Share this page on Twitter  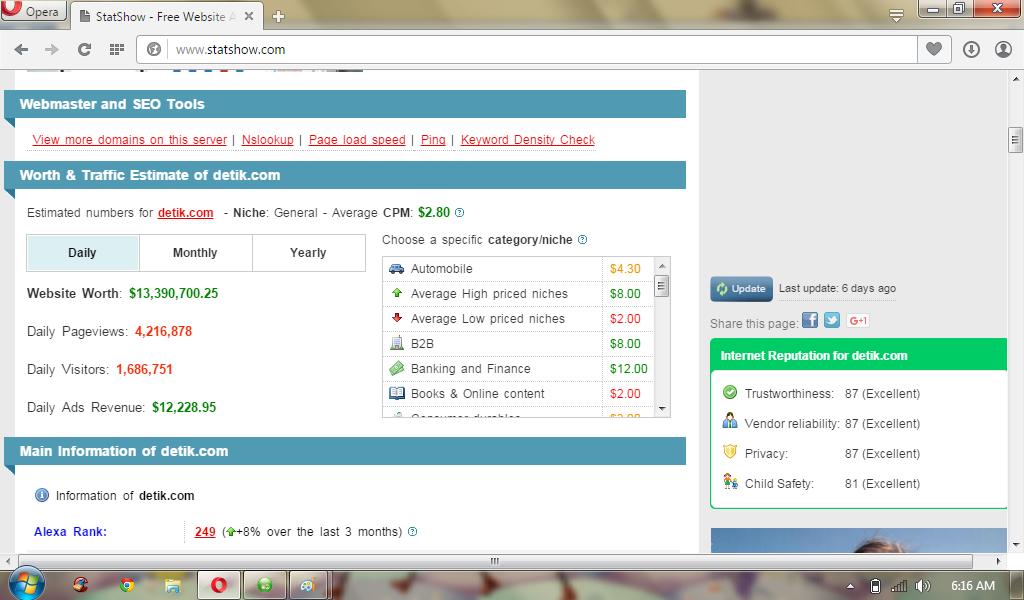tap(831, 320)
